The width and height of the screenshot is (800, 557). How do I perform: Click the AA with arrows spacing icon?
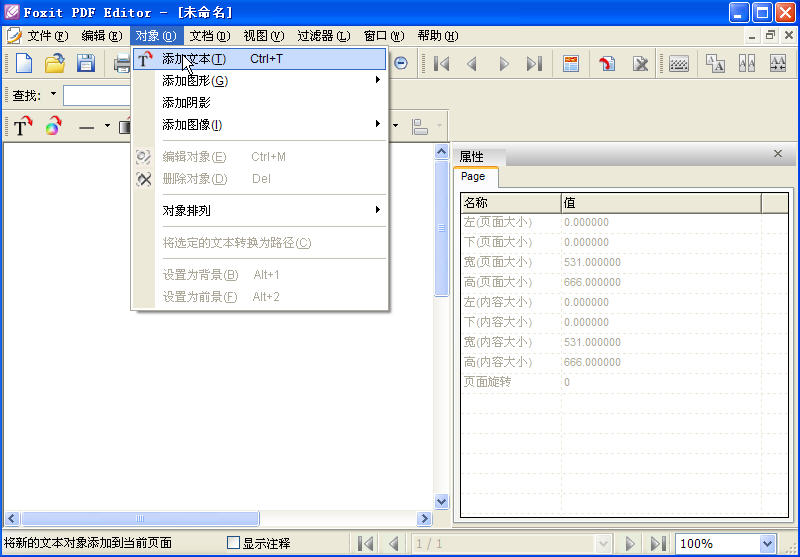point(778,64)
